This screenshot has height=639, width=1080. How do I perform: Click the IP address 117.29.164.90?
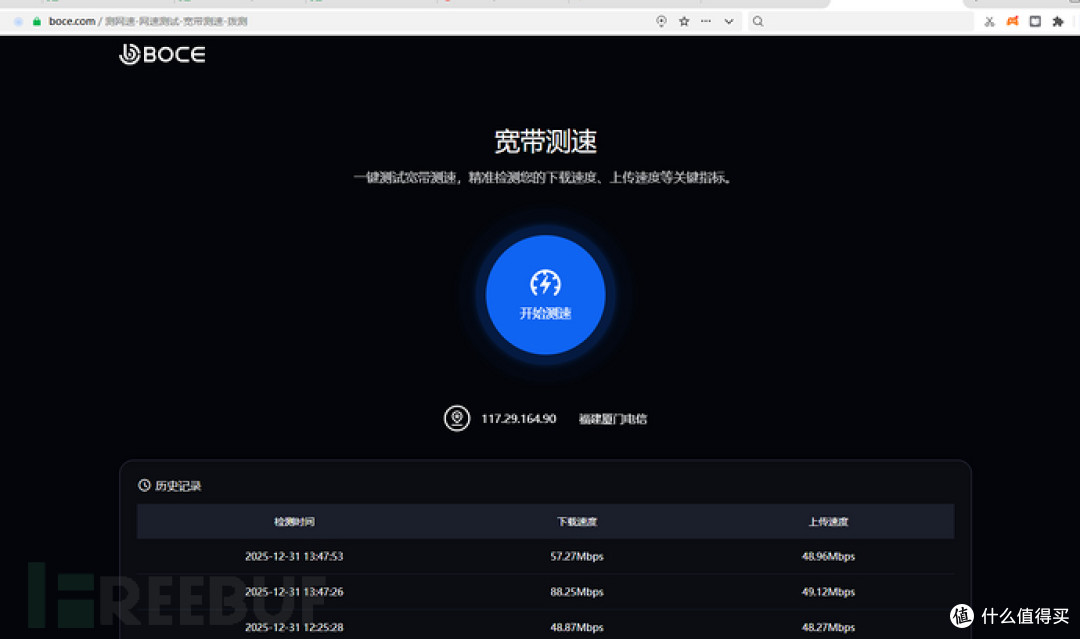(518, 419)
